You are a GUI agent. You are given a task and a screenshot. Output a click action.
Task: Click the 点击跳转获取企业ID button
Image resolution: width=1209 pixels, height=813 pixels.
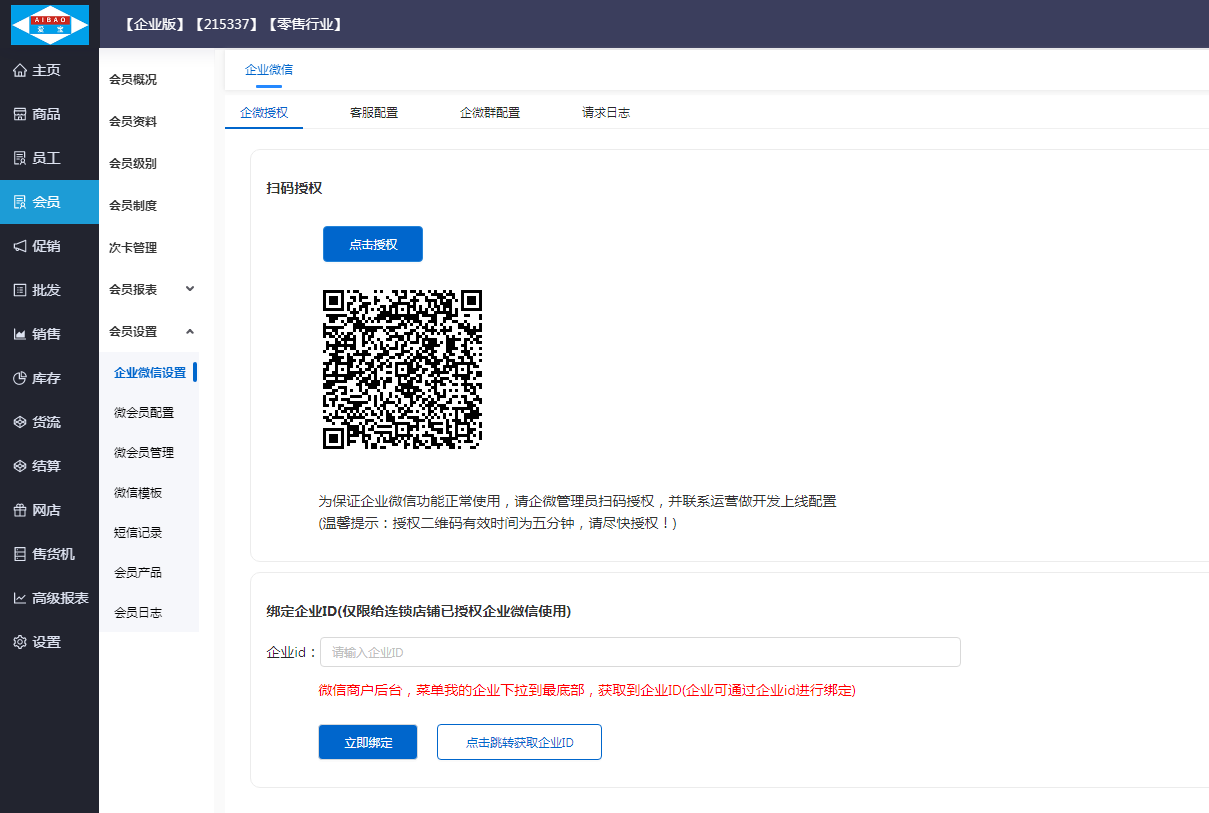519,742
